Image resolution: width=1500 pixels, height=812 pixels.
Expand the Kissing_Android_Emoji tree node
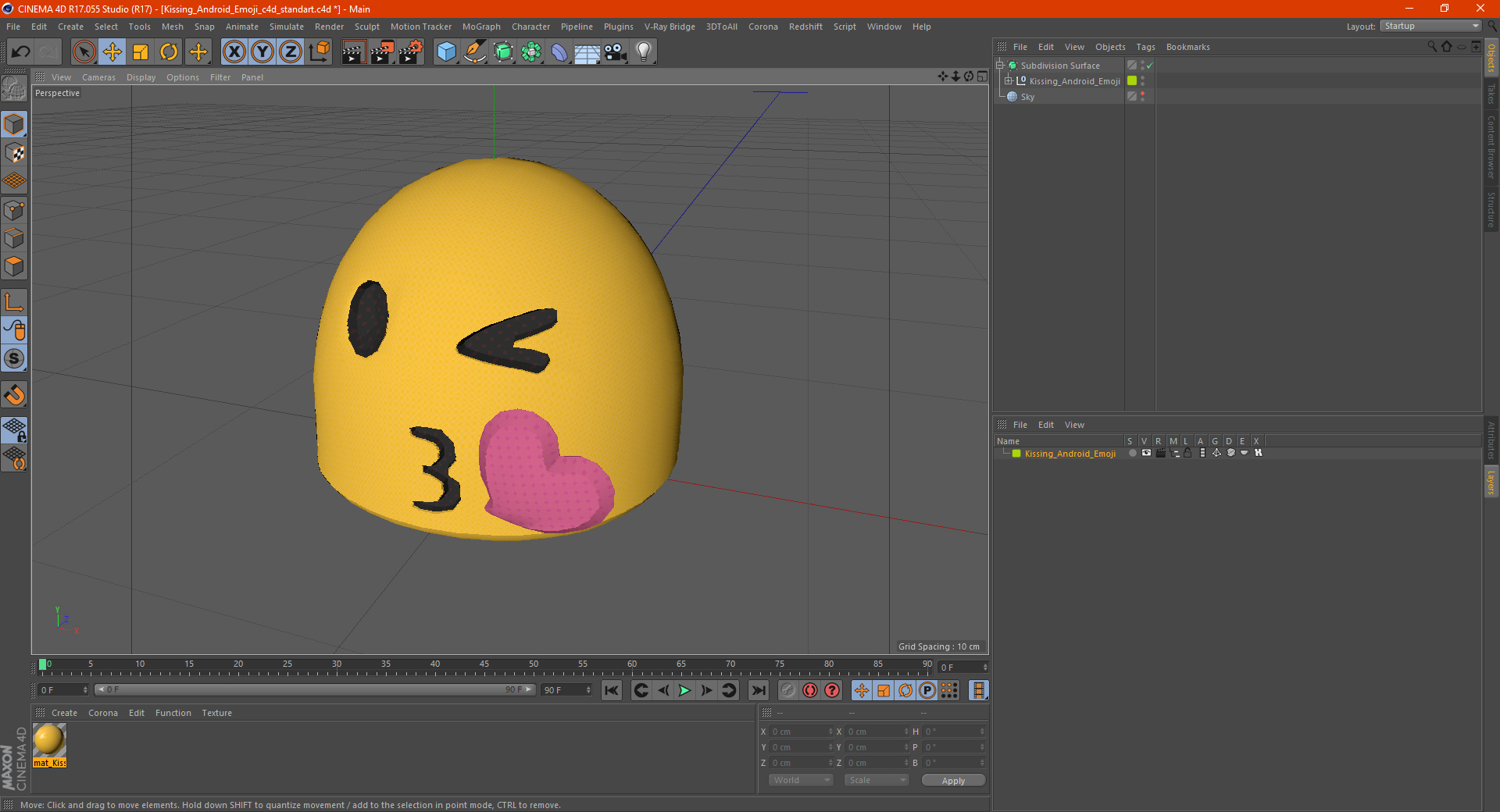[1009, 80]
